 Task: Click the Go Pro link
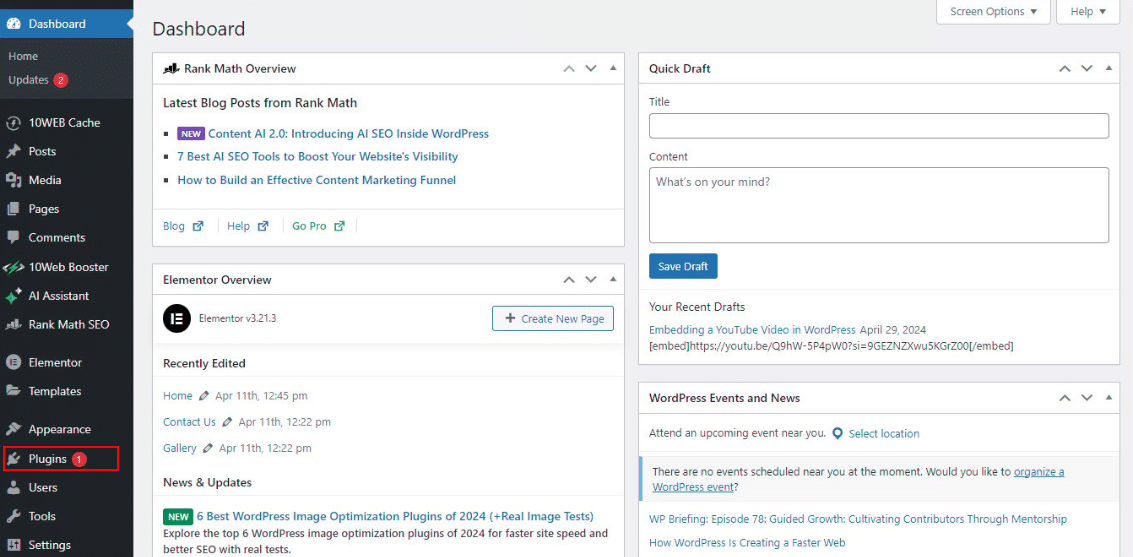coord(309,226)
